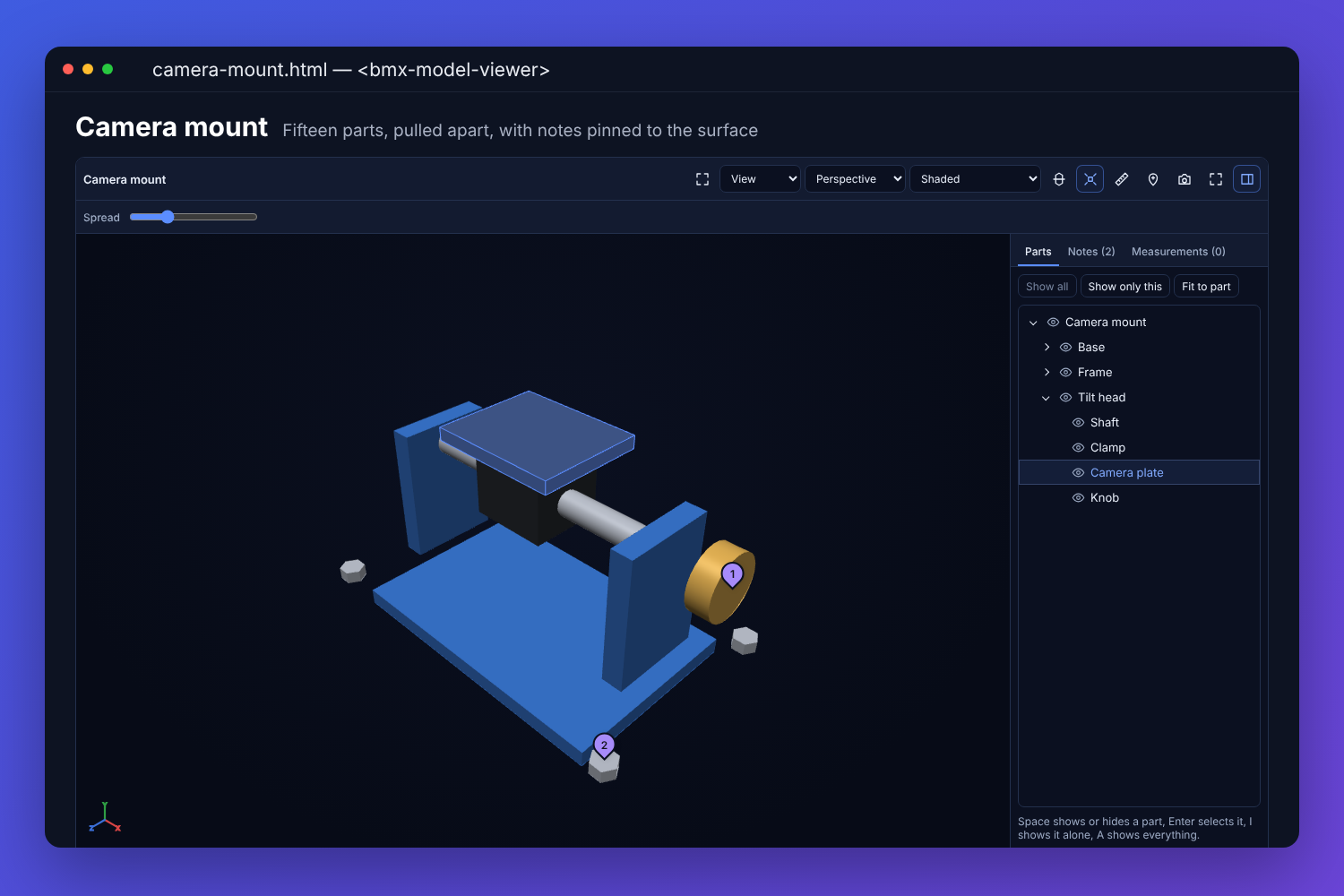The image size is (1344, 896).
Task: Choose the add note pin tool
Action: (x=1152, y=179)
